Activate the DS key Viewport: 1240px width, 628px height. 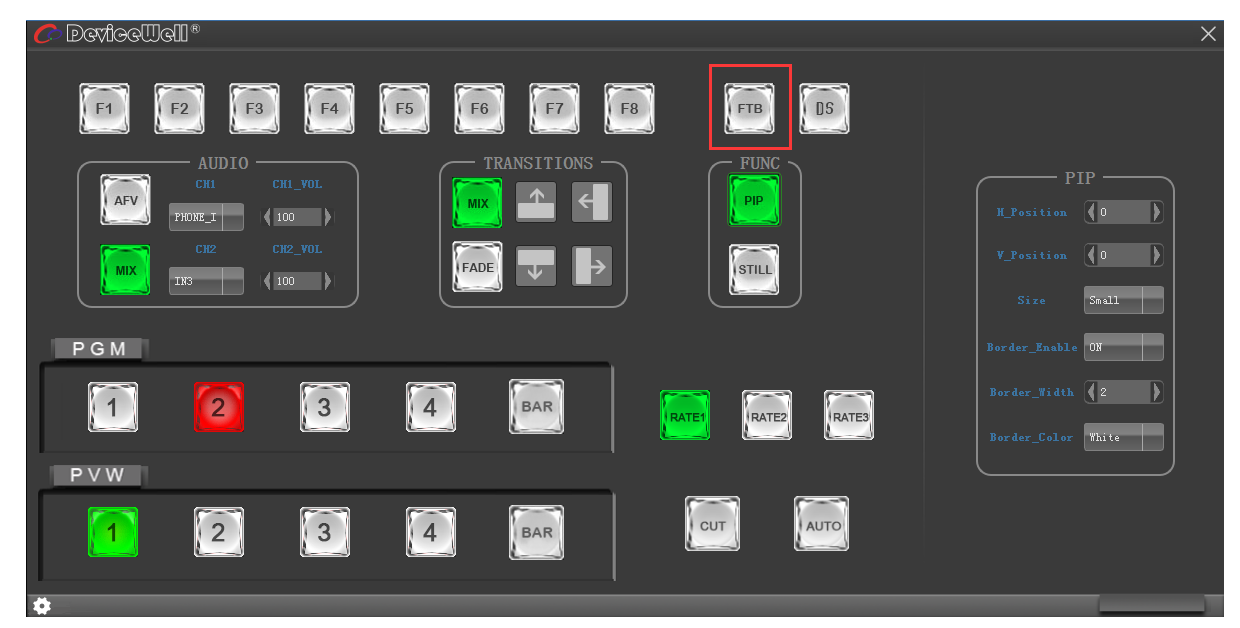825,109
